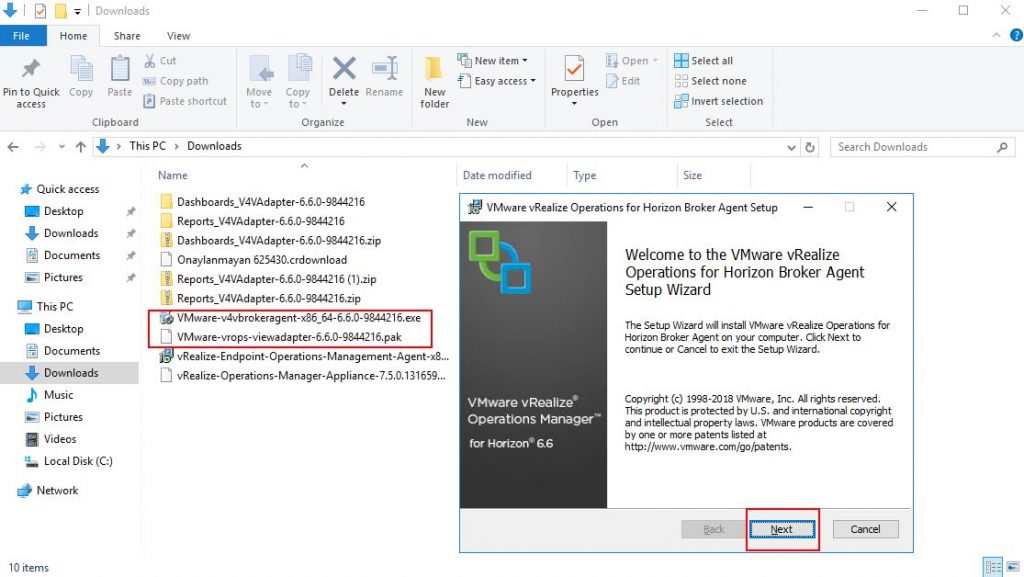Screen dimensions: 1024x577
Task: Click This PC in address breadcrumb
Action: click(148, 146)
